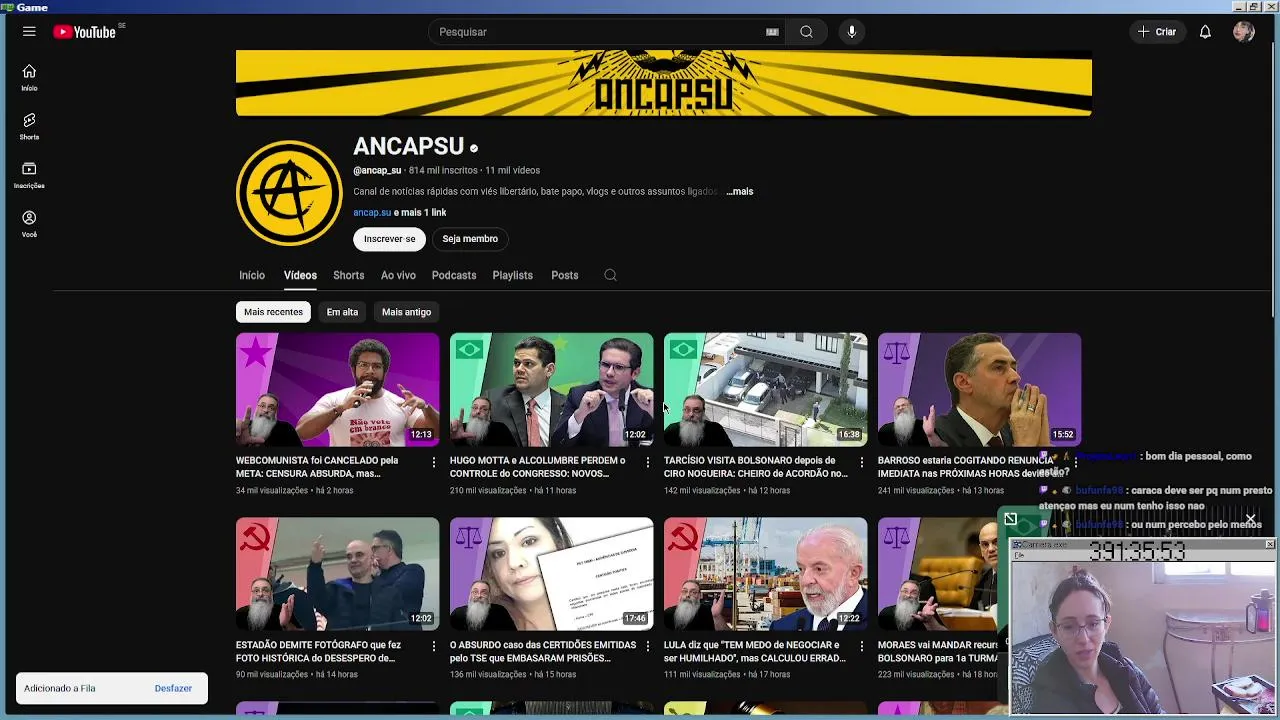Open options menu for CERTIDÕES EMITIDAS video
Screen dimensions: 1280x720
tap(647, 646)
